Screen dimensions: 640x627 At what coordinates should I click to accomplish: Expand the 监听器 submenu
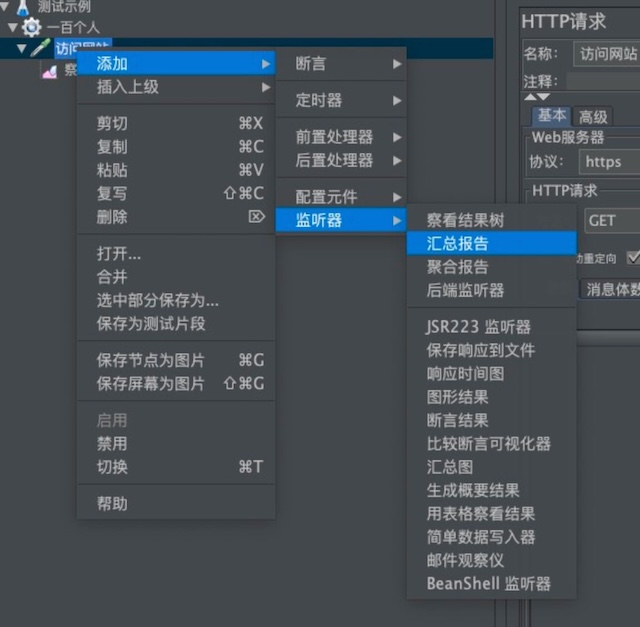click(341, 220)
